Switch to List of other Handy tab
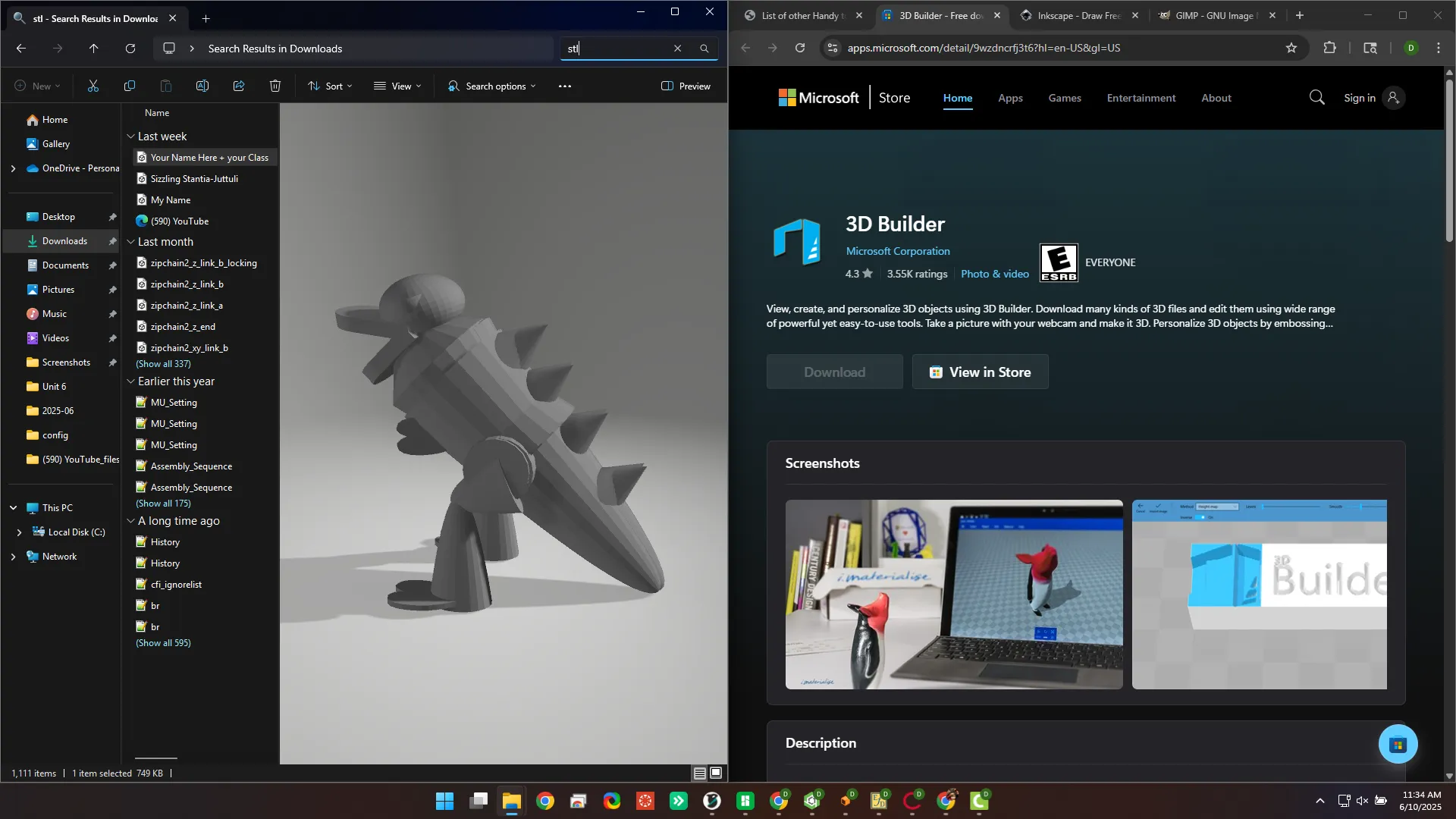Image resolution: width=1456 pixels, height=819 pixels. pyautogui.click(x=802, y=15)
